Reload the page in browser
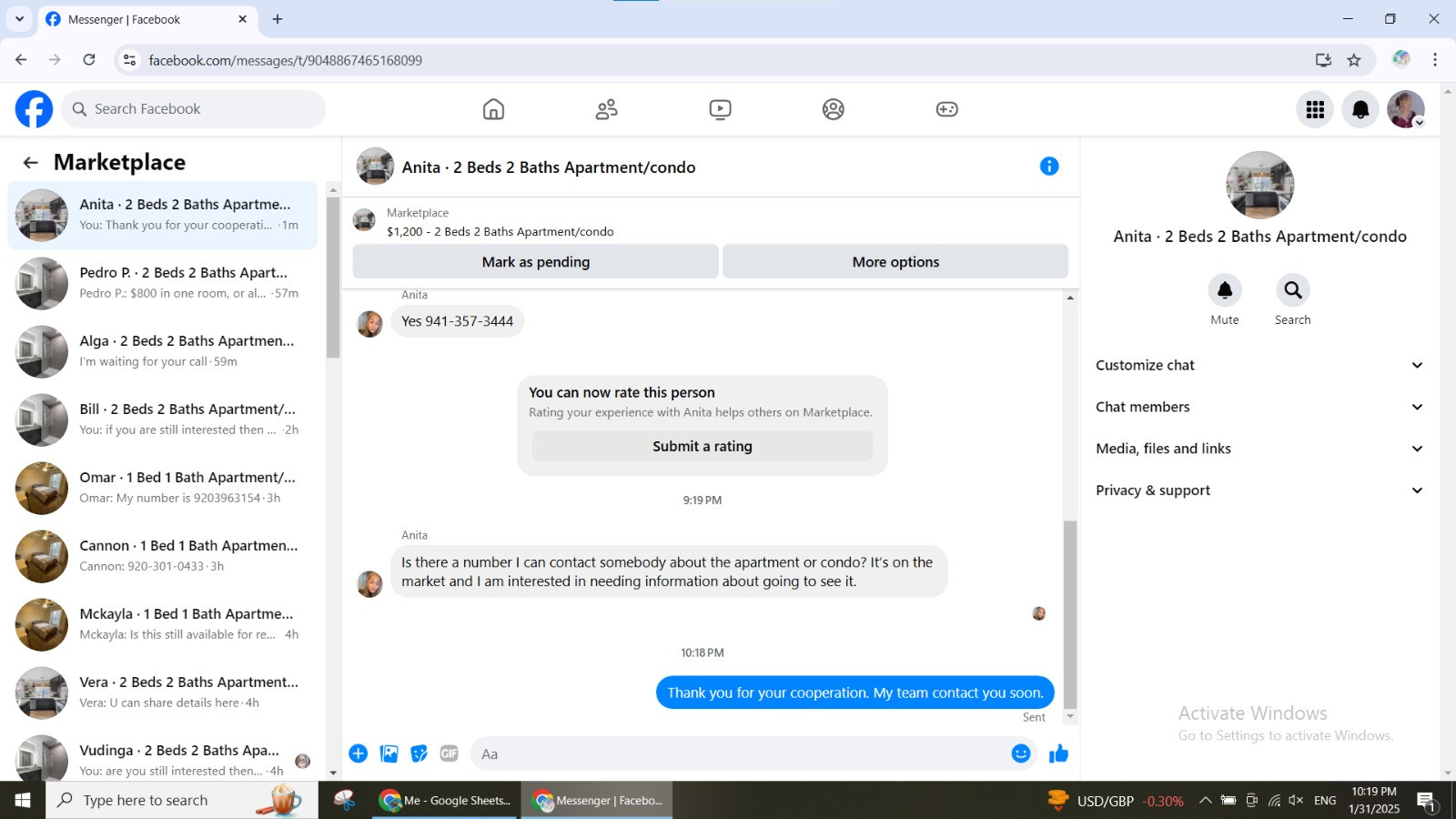This screenshot has width=1456, height=819. coord(89,60)
